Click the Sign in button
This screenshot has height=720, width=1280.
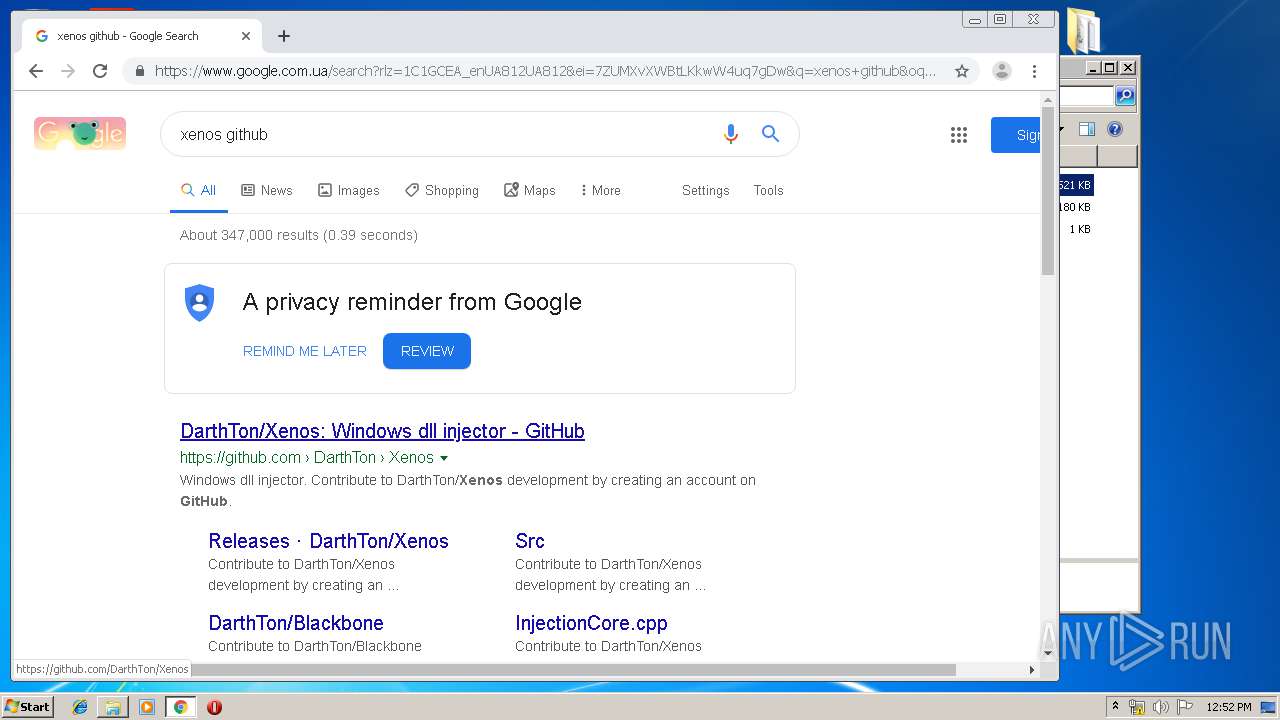[x=1016, y=135]
